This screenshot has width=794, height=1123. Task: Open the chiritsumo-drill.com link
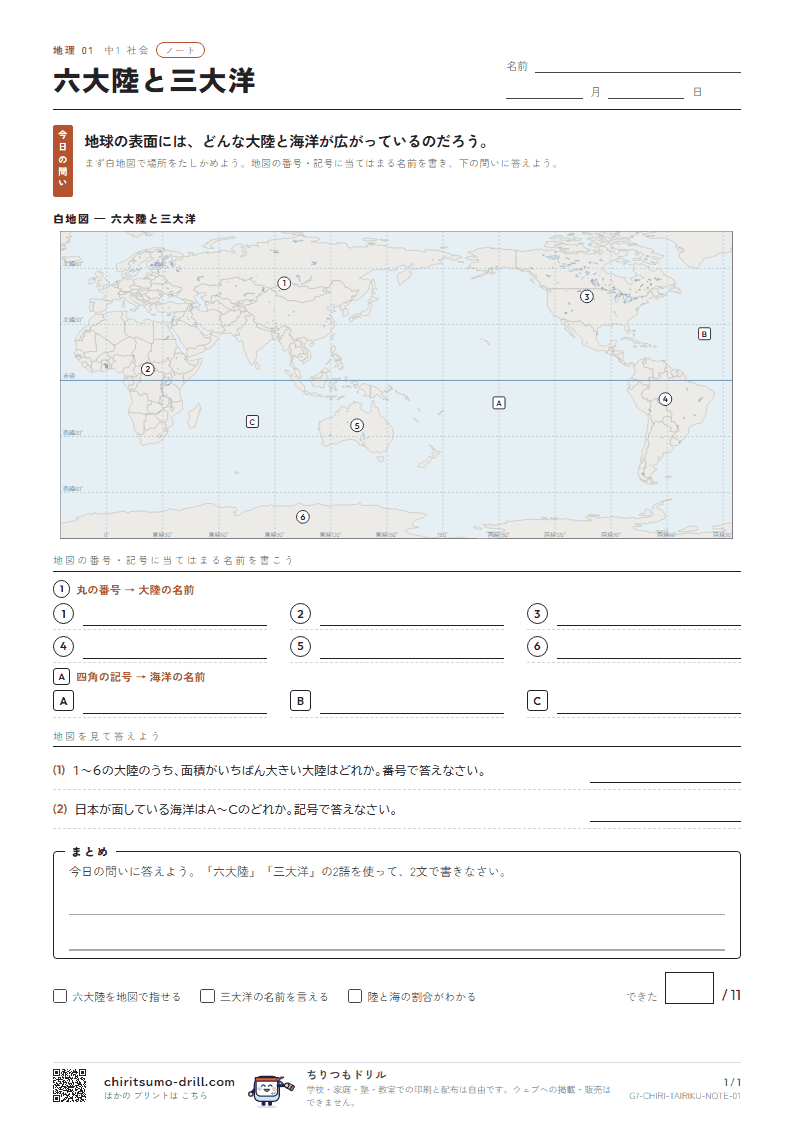pos(169,1081)
